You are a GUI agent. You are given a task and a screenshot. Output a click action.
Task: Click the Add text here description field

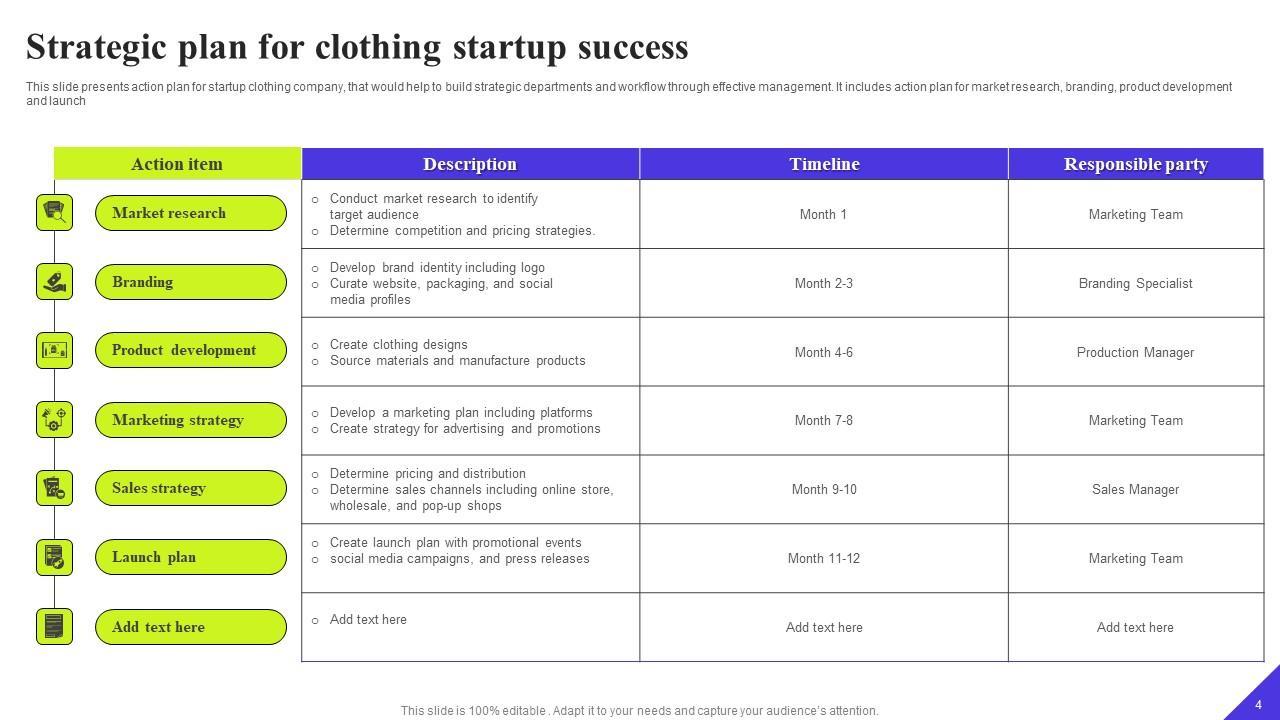coord(368,620)
